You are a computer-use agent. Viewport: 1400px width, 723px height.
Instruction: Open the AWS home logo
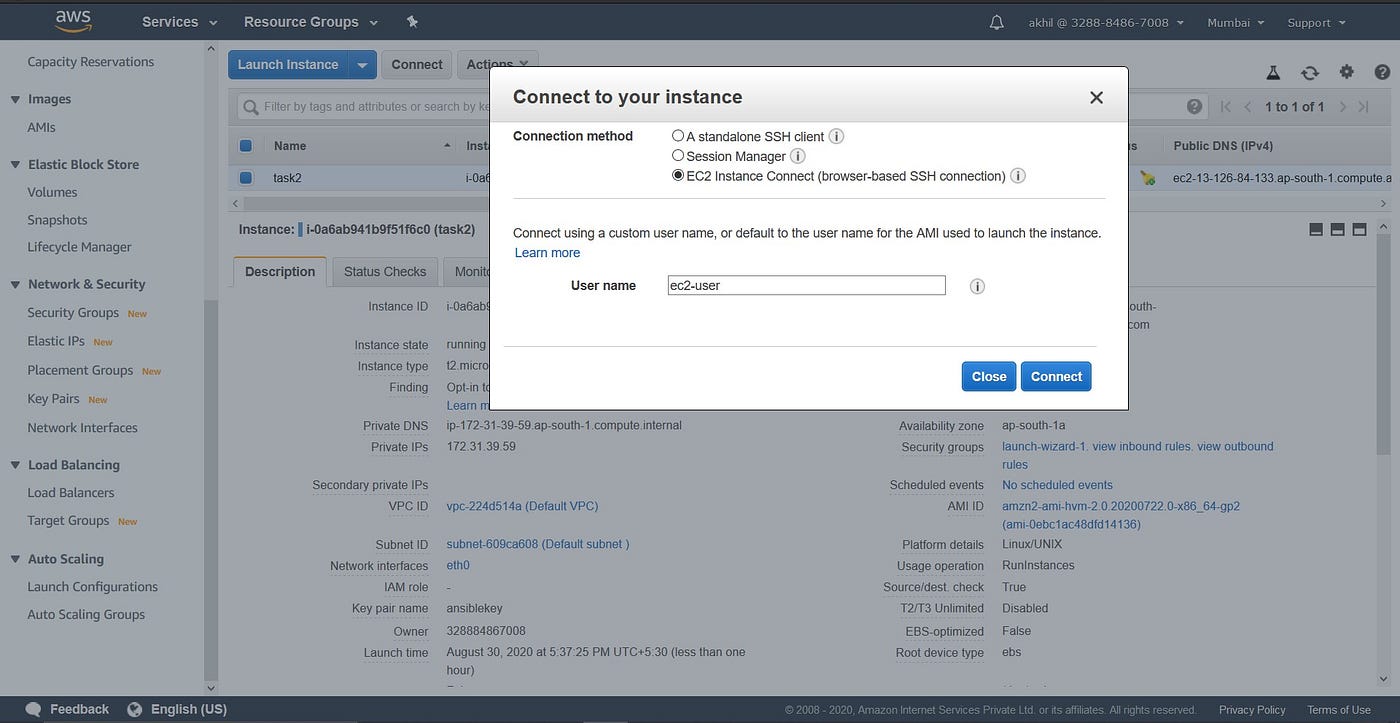(x=73, y=21)
